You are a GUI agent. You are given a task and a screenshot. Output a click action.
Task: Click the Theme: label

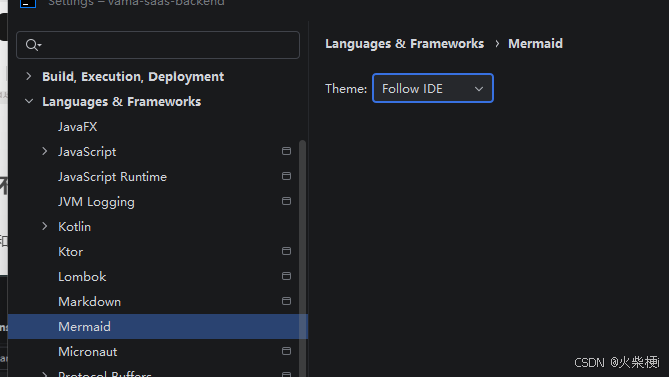coord(346,89)
